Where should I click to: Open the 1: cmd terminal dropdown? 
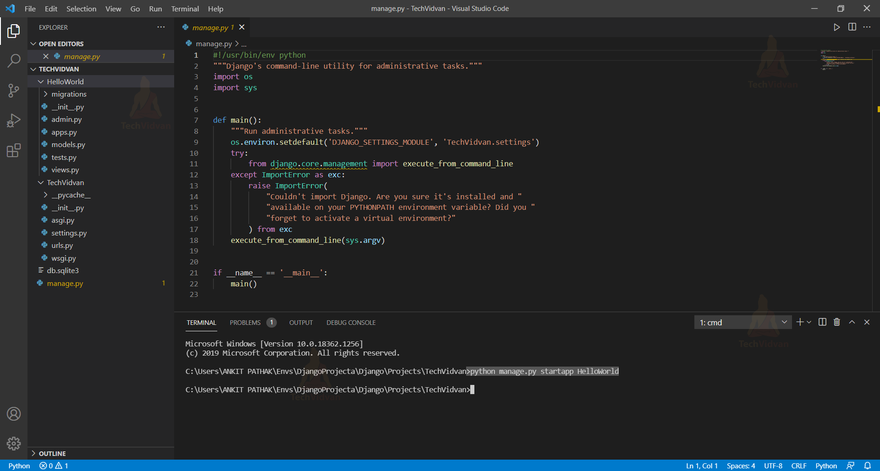click(x=742, y=322)
